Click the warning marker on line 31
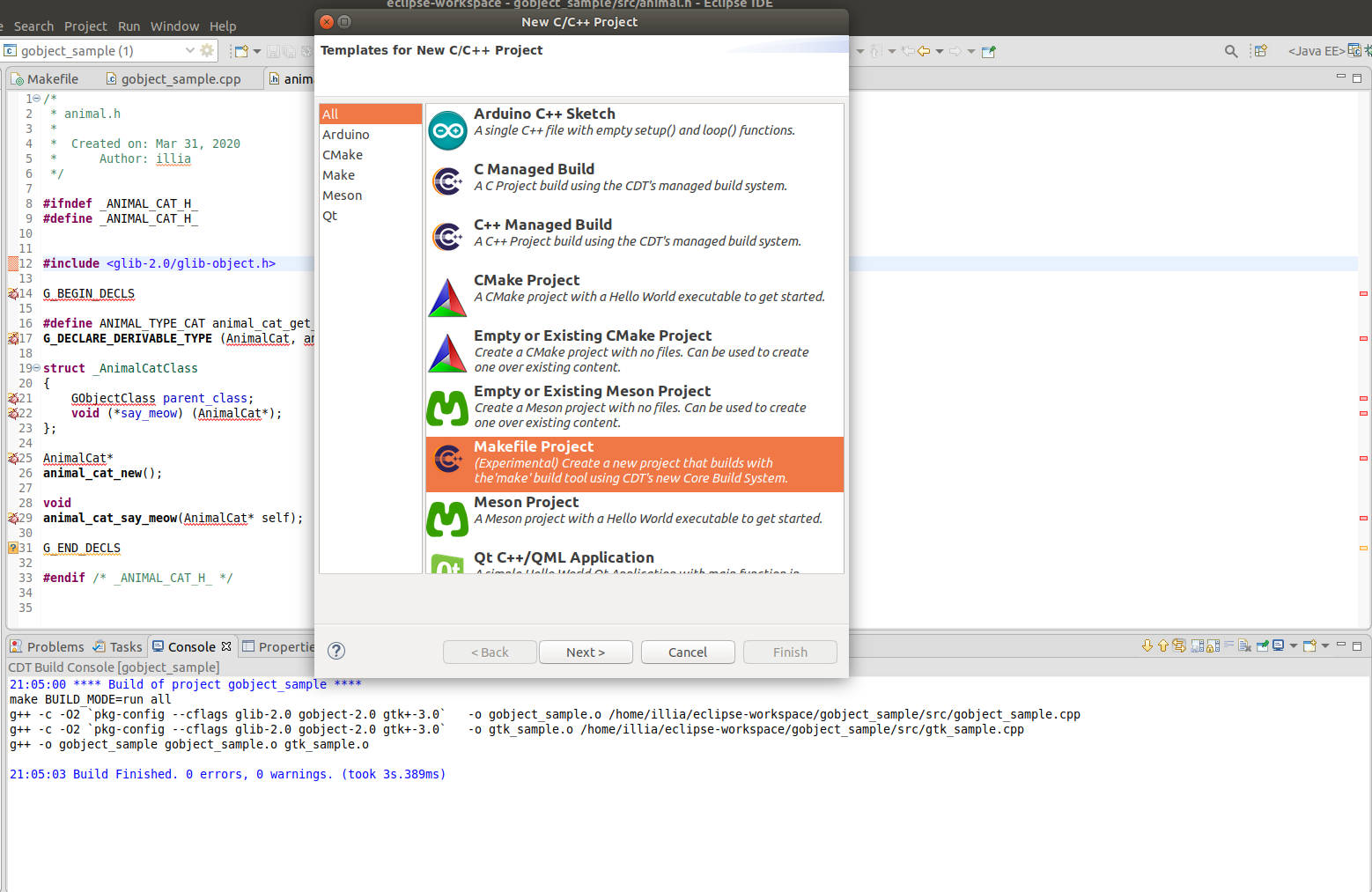1372x892 pixels. point(12,548)
